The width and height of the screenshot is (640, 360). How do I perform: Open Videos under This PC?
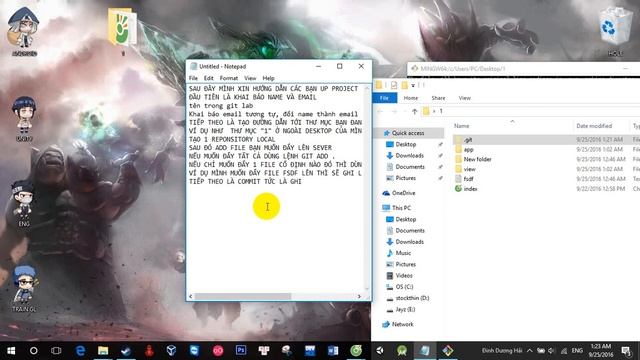[x=404, y=276]
